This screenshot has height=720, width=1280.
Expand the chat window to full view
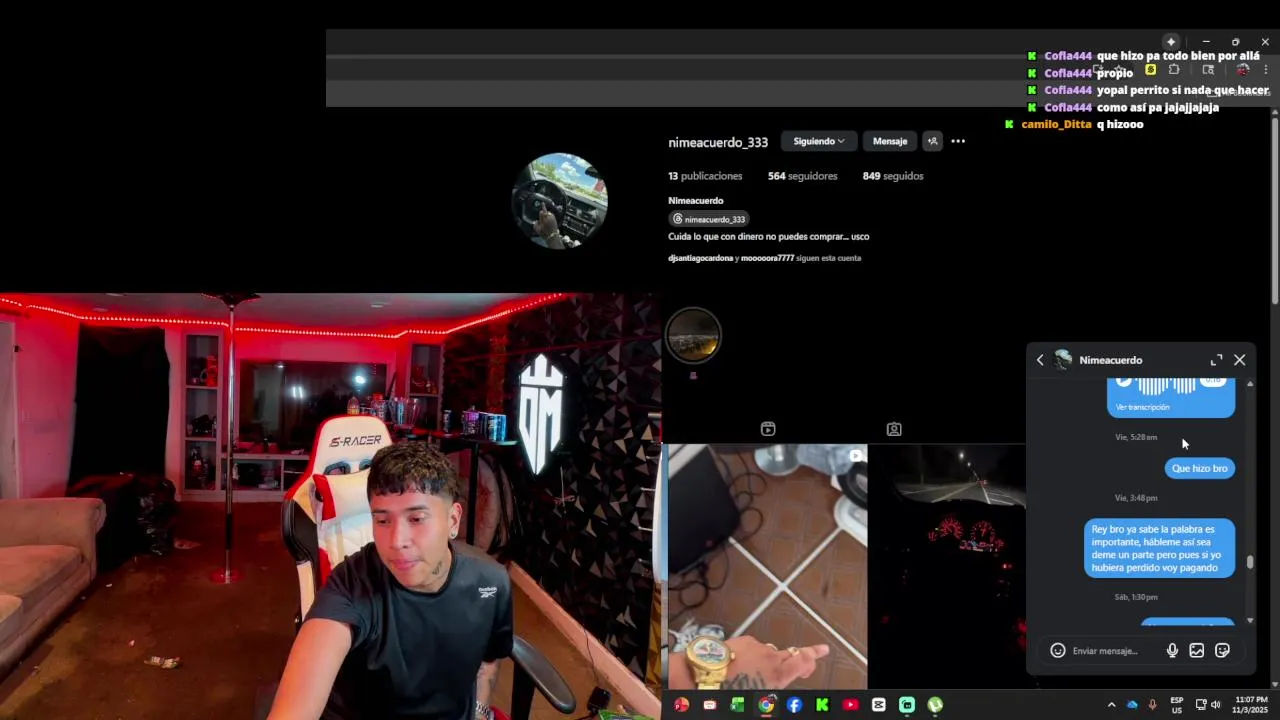tap(1216, 360)
